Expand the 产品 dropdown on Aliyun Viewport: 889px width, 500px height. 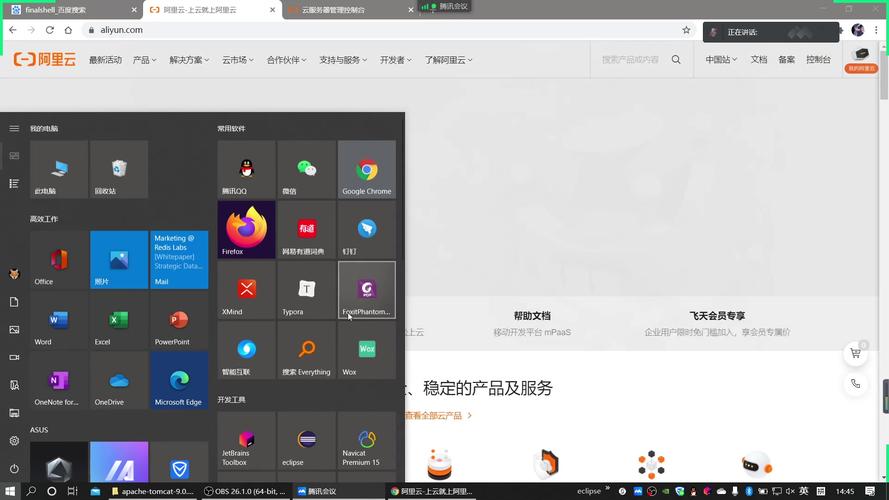[144, 60]
